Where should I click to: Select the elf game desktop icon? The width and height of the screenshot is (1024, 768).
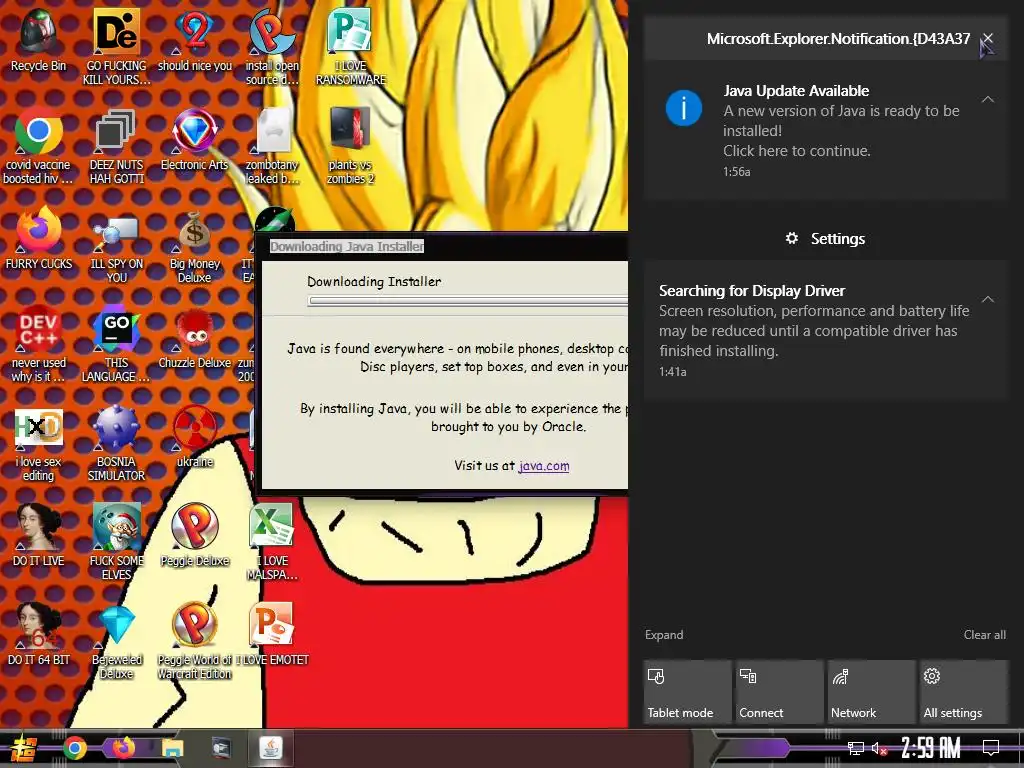pos(116,541)
